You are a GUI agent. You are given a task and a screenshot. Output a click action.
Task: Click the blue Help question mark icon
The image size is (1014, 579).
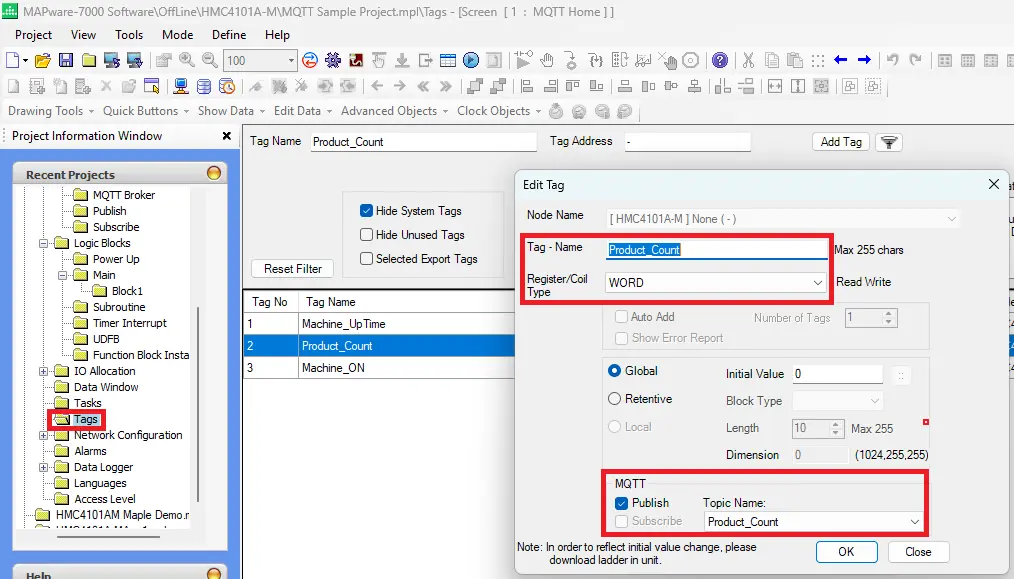point(719,61)
